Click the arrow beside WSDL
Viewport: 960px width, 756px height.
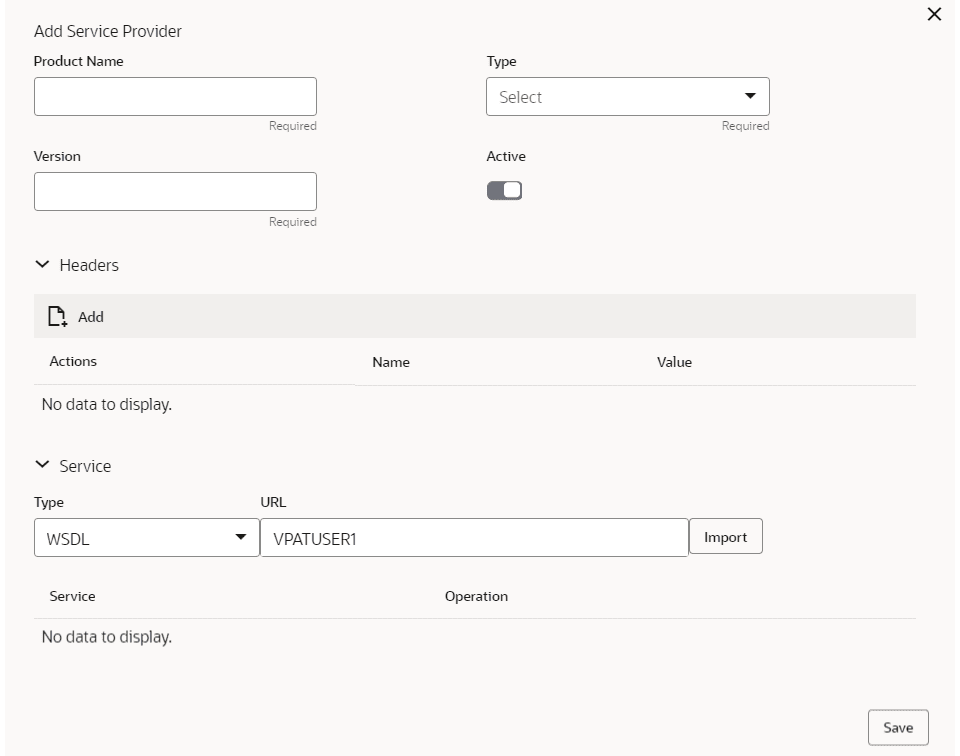pos(240,537)
